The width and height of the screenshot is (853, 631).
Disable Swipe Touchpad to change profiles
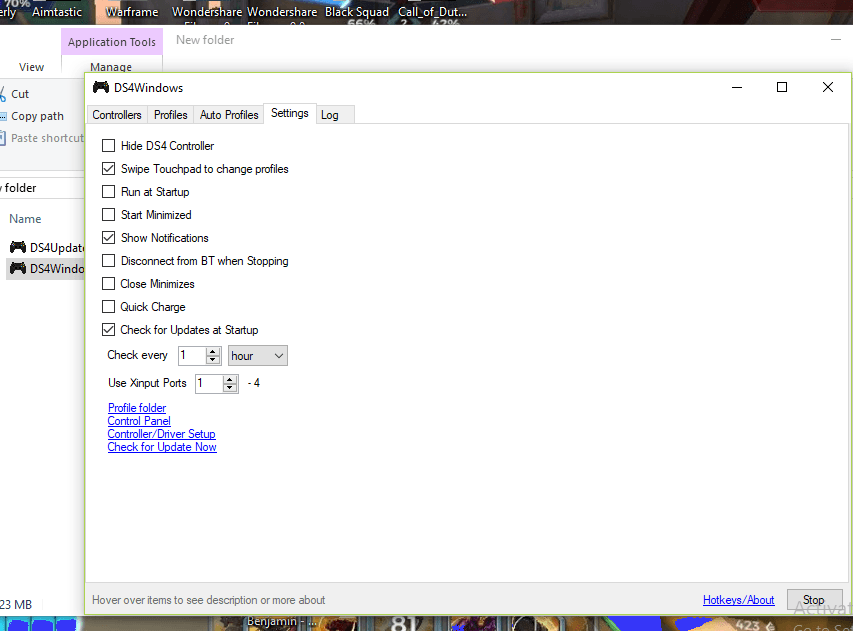point(108,168)
